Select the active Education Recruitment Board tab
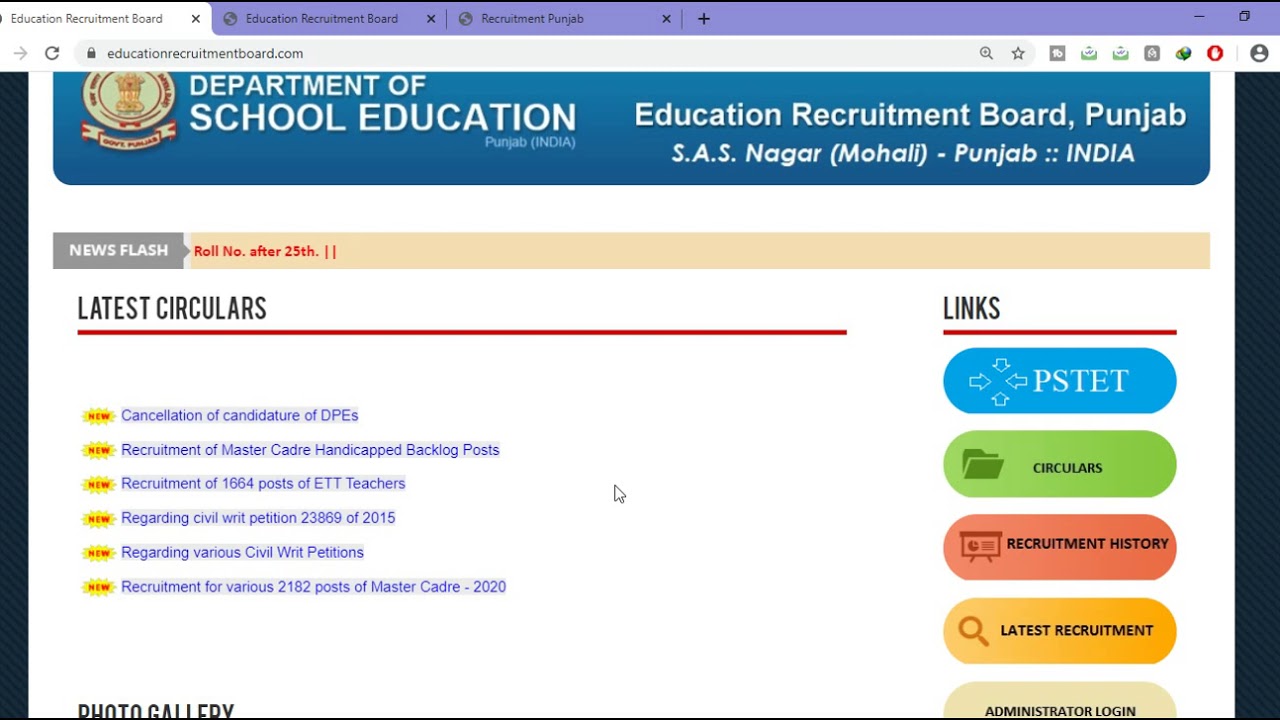The image size is (1280, 720). click(x=100, y=18)
